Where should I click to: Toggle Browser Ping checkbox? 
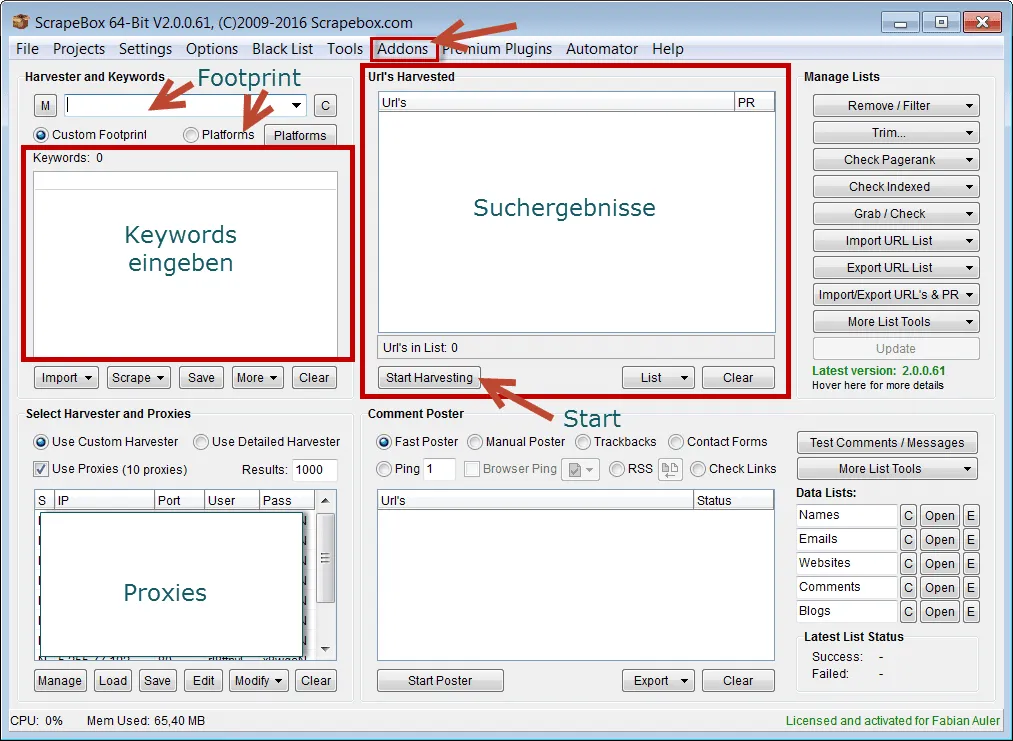tap(472, 469)
